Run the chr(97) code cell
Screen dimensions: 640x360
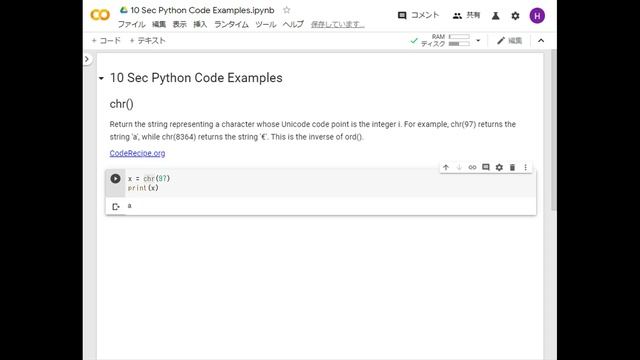[116, 178]
